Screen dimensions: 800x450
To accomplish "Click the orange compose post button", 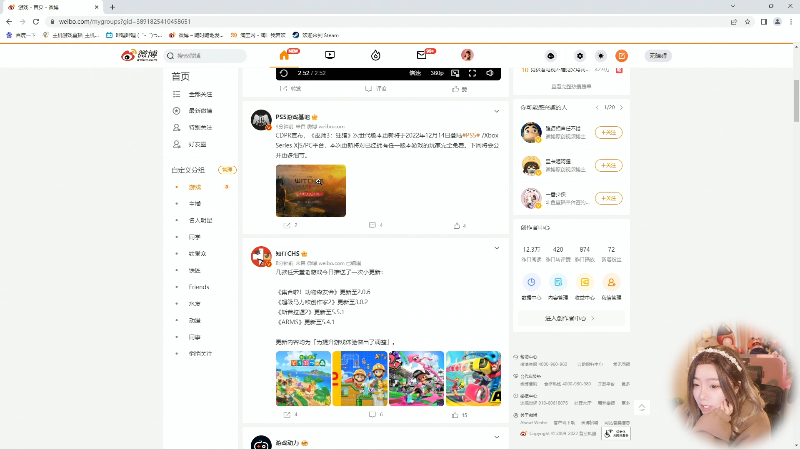I will pos(621,56).
